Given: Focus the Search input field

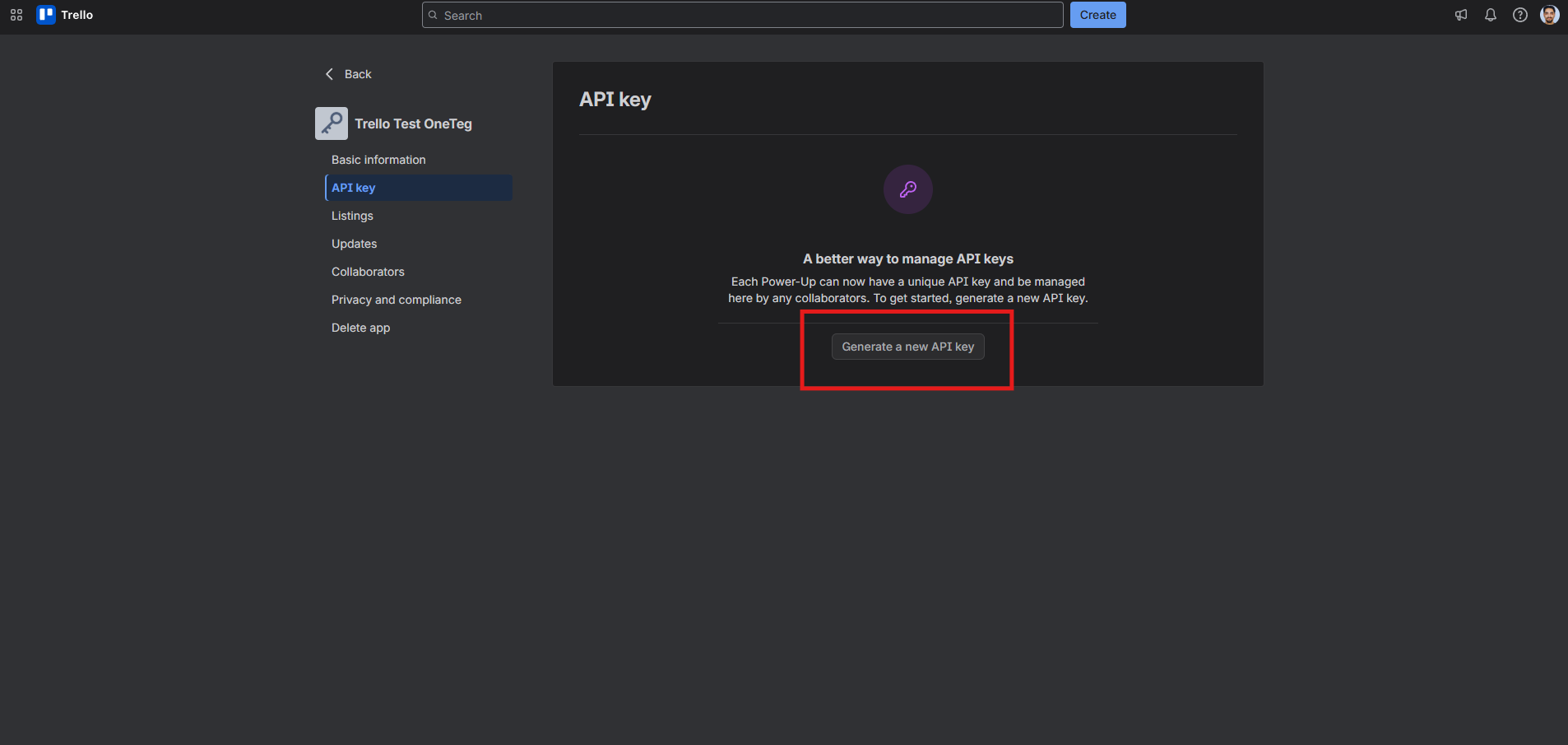Looking at the screenshot, I should [743, 15].
